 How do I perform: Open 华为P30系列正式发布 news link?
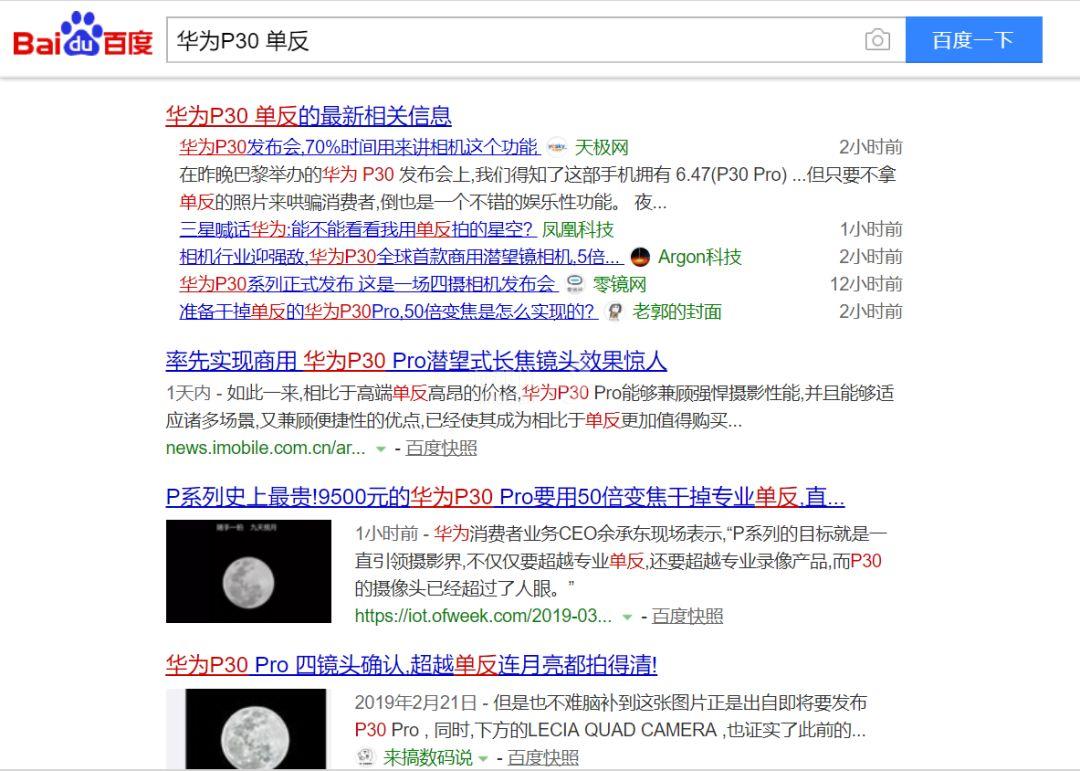(x=368, y=284)
